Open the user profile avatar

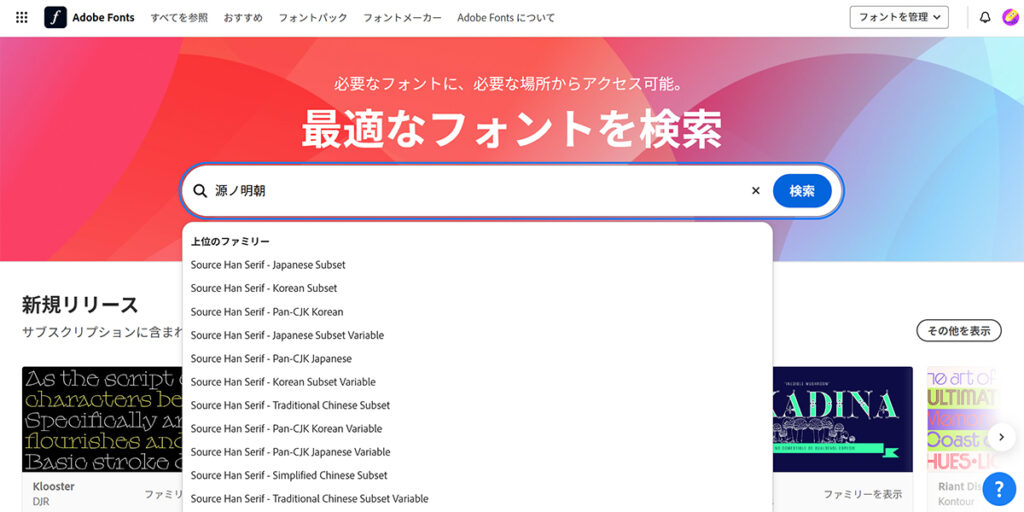pos(1010,18)
